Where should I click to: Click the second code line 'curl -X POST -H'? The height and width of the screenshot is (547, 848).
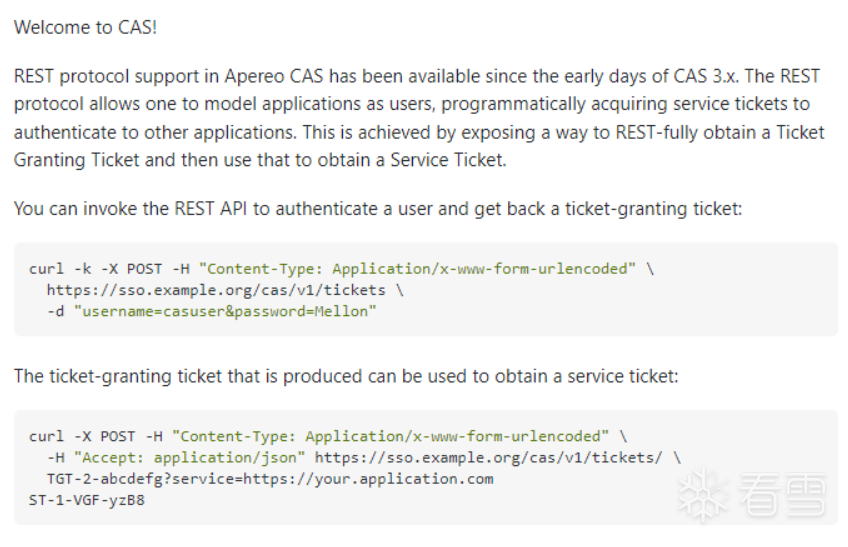(x=328, y=437)
